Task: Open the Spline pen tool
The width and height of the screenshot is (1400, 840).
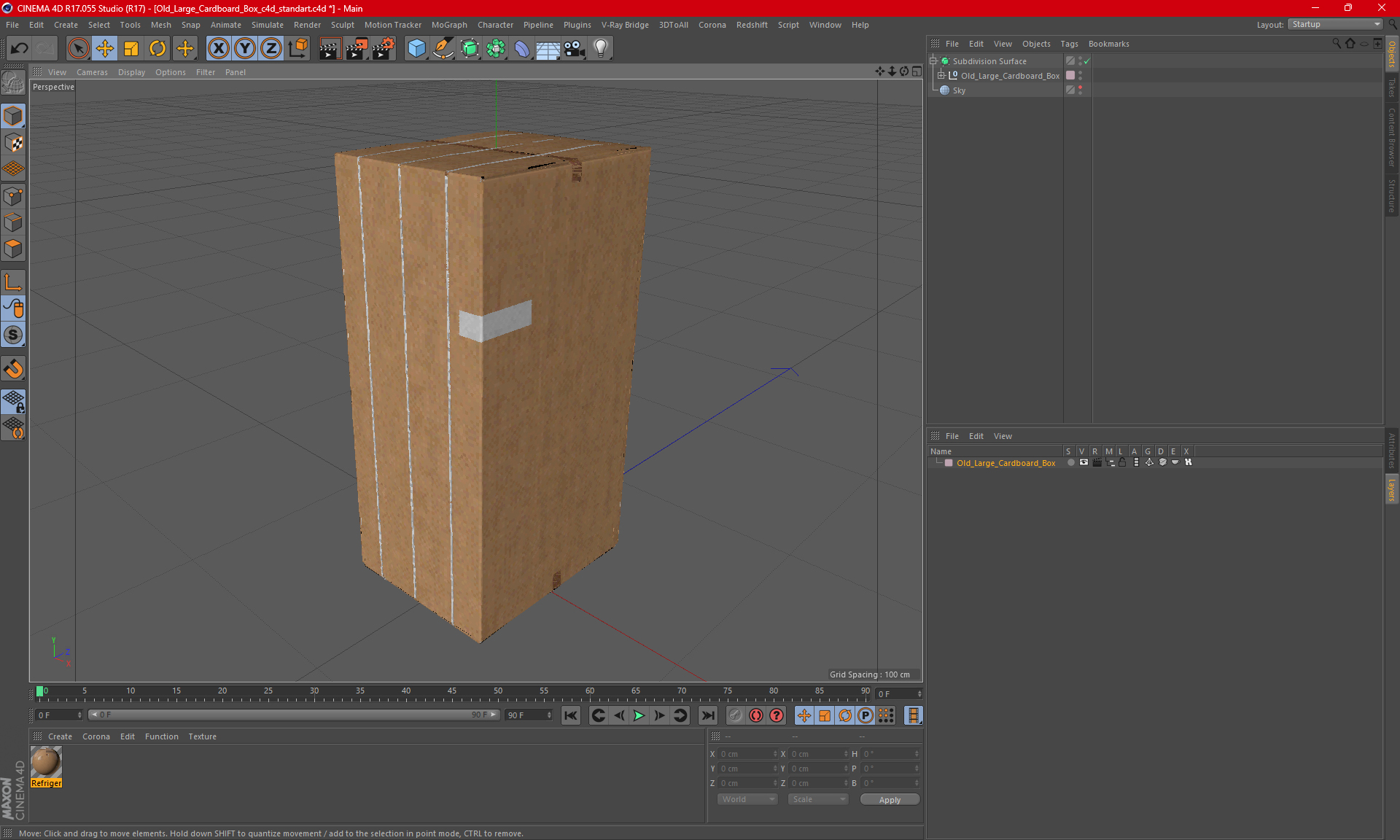Action: (443, 48)
